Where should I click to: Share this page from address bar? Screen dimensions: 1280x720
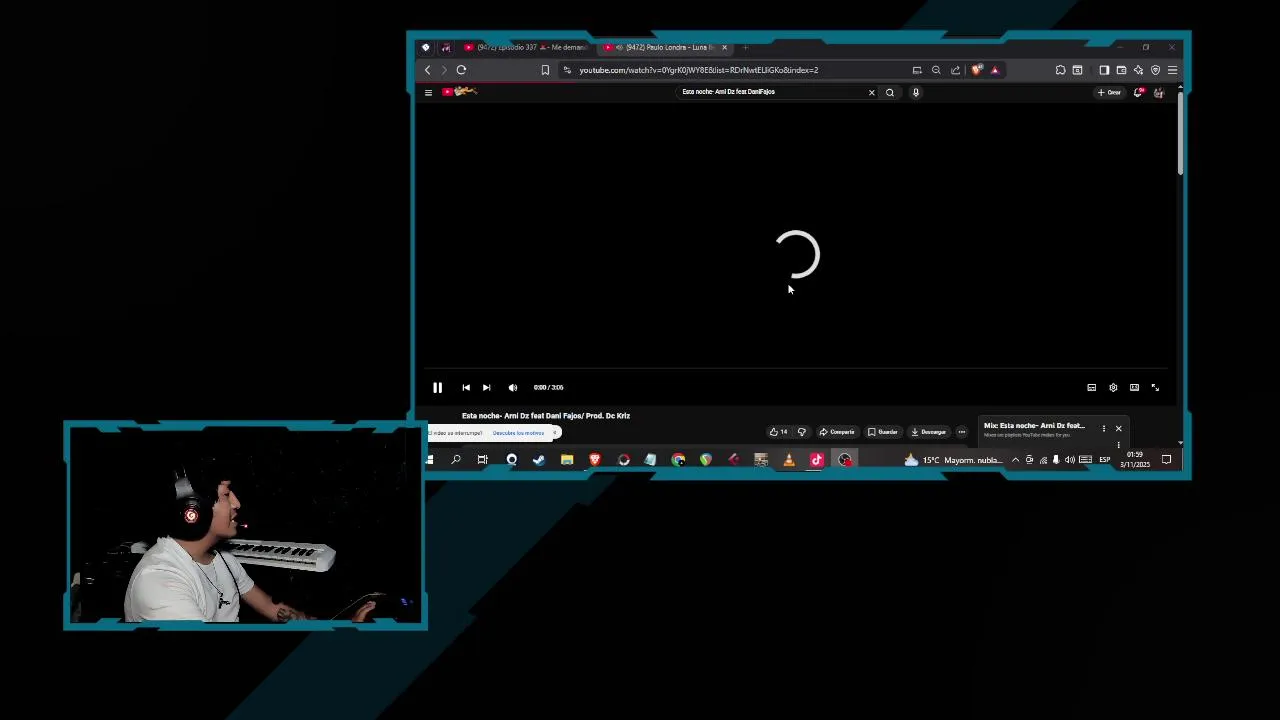pyautogui.click(x=955, y=70)
